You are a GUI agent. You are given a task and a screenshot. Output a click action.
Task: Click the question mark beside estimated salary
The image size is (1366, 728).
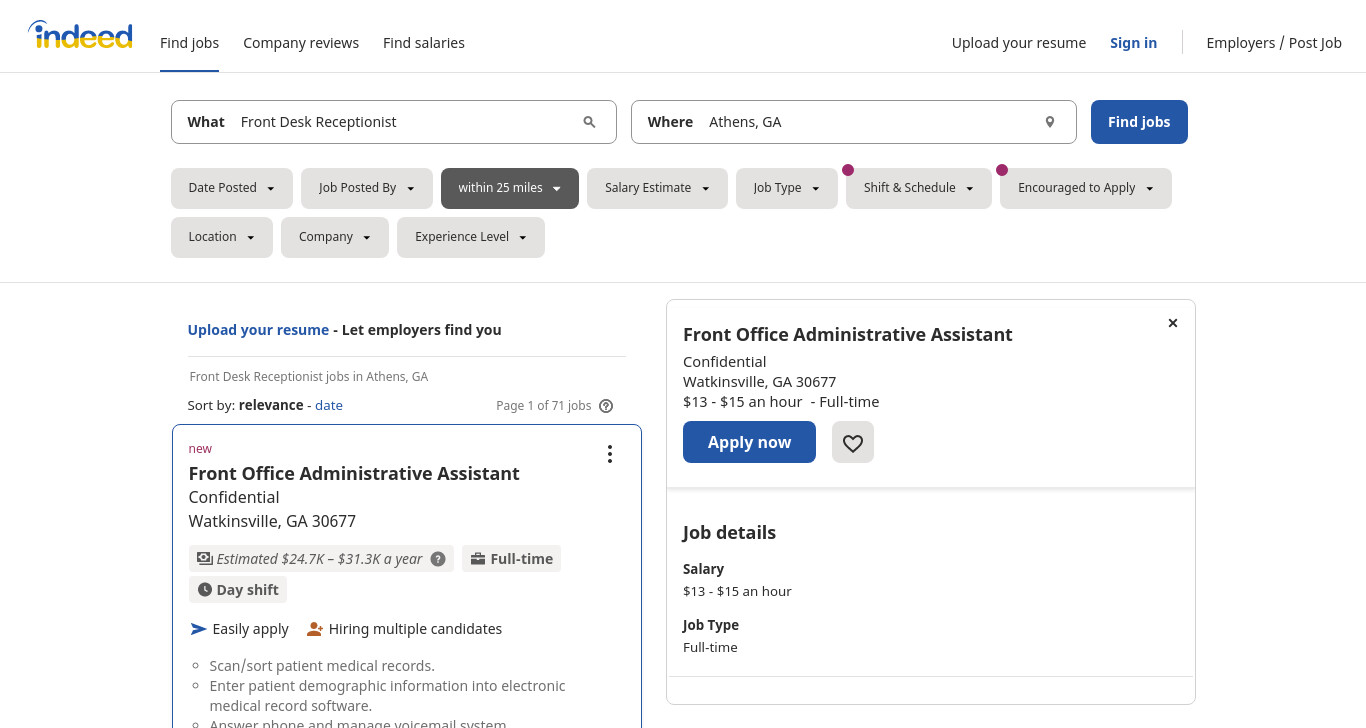[438, 559]
